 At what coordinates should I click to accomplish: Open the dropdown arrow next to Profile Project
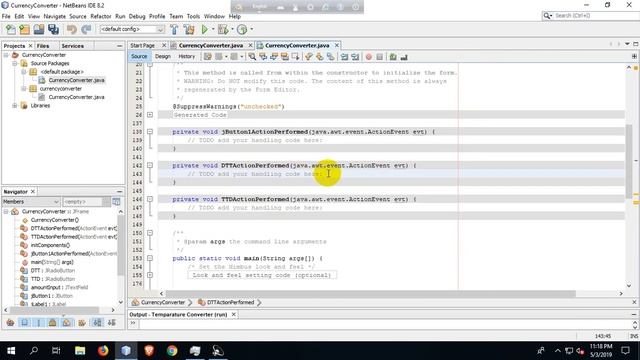(x=251, y=29)
